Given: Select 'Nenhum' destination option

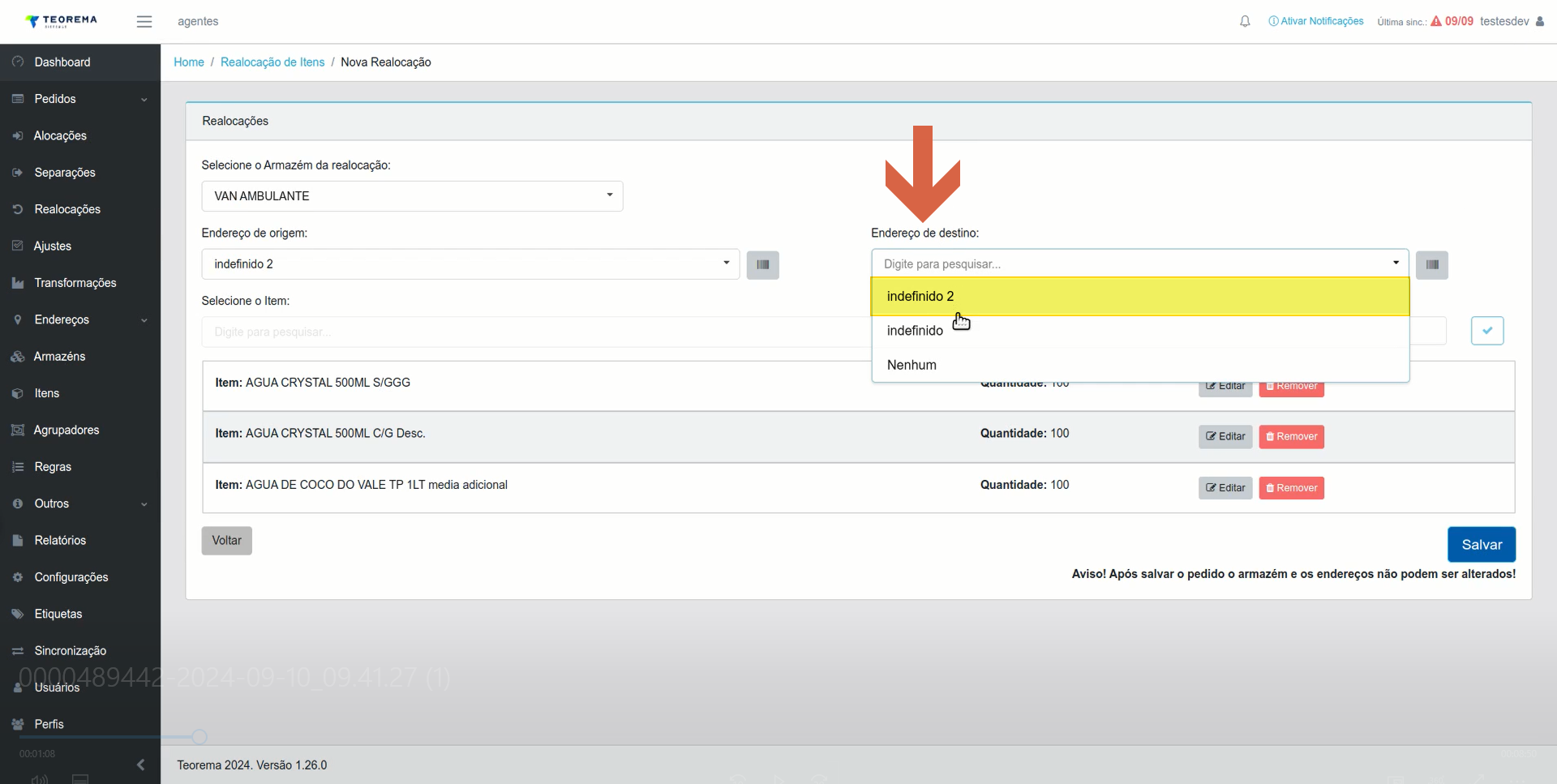Looking at the screenshot, I should (x=1140, y=365).
